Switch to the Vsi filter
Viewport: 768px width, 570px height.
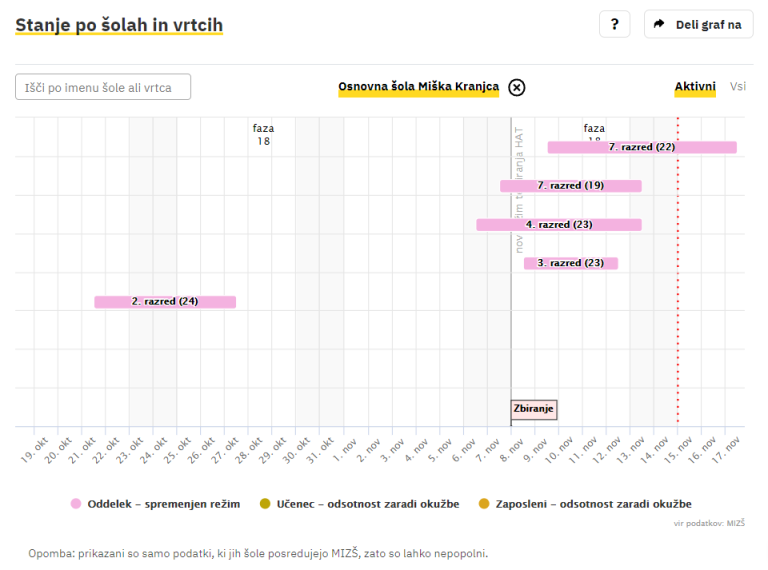click(x=737, y=87)
